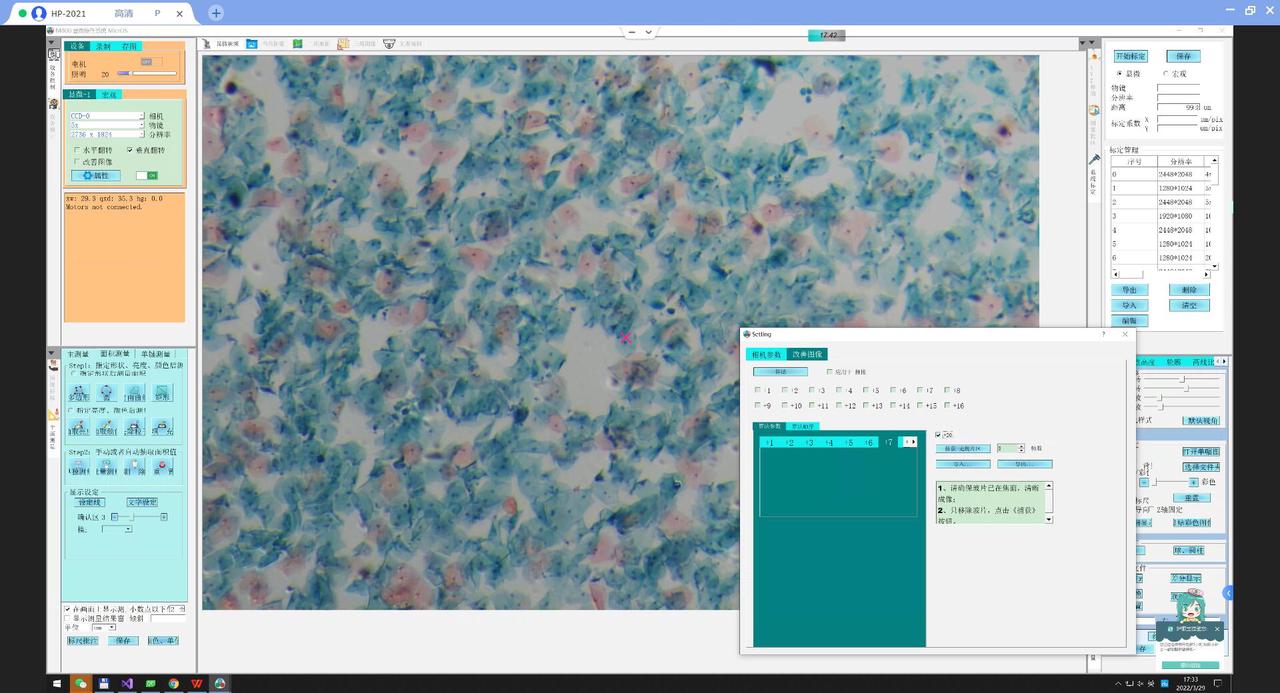Open the improve image tab in Setting dialog
The height and width of the screenshot is (693, 1280).
(x=805, y=354)
